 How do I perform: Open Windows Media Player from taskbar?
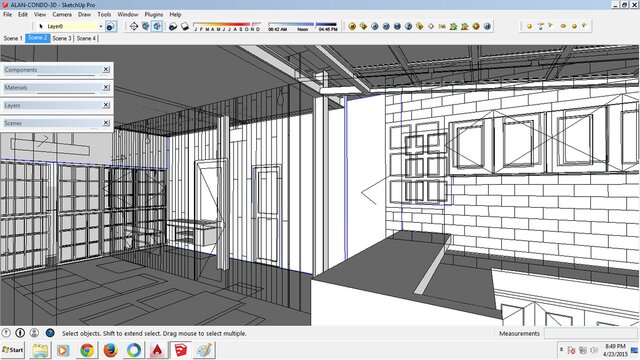click(x=63, y=350)
